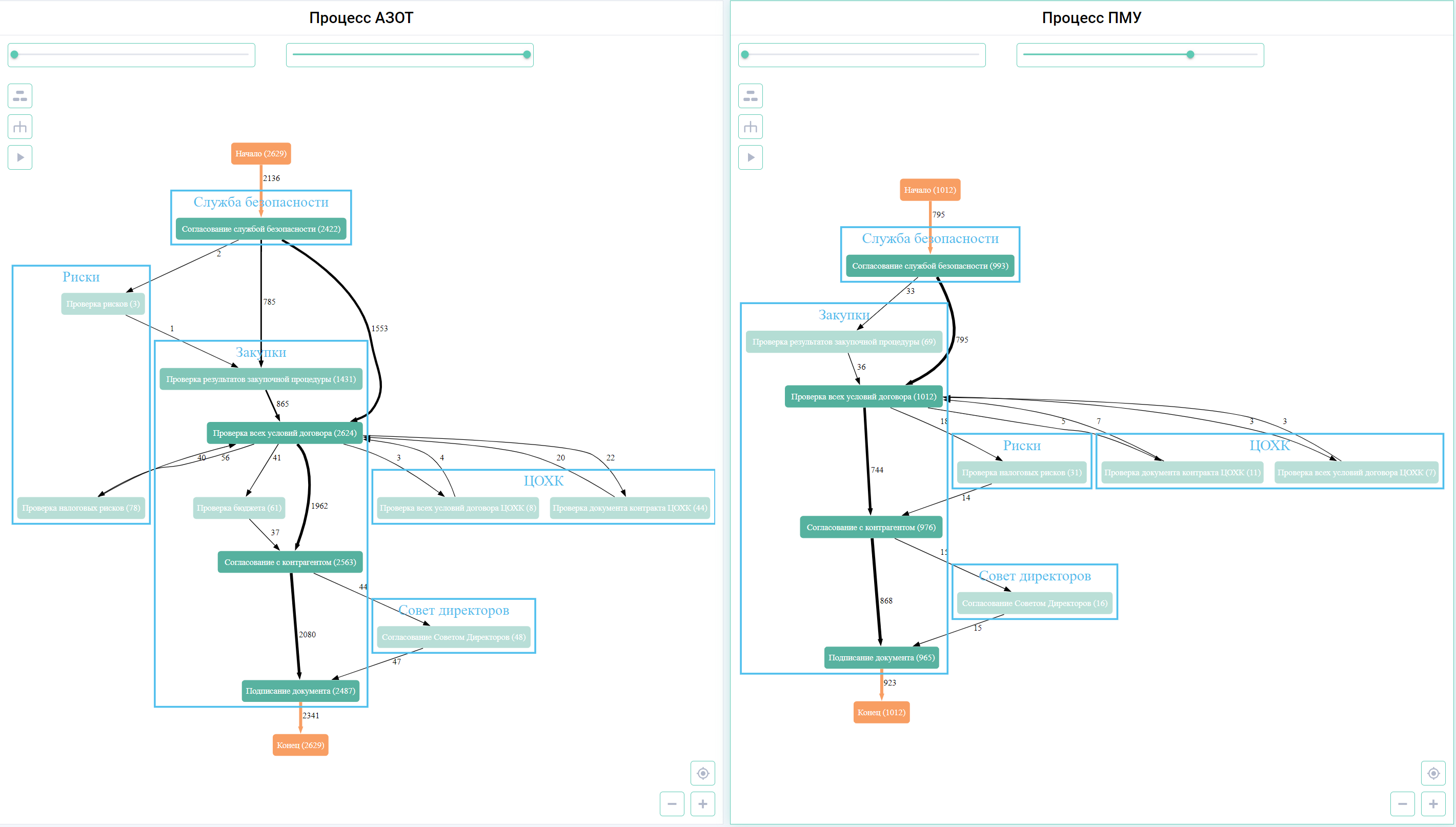Select node Согласование Советом Директоров (16)

click(x=1034, y=603)
